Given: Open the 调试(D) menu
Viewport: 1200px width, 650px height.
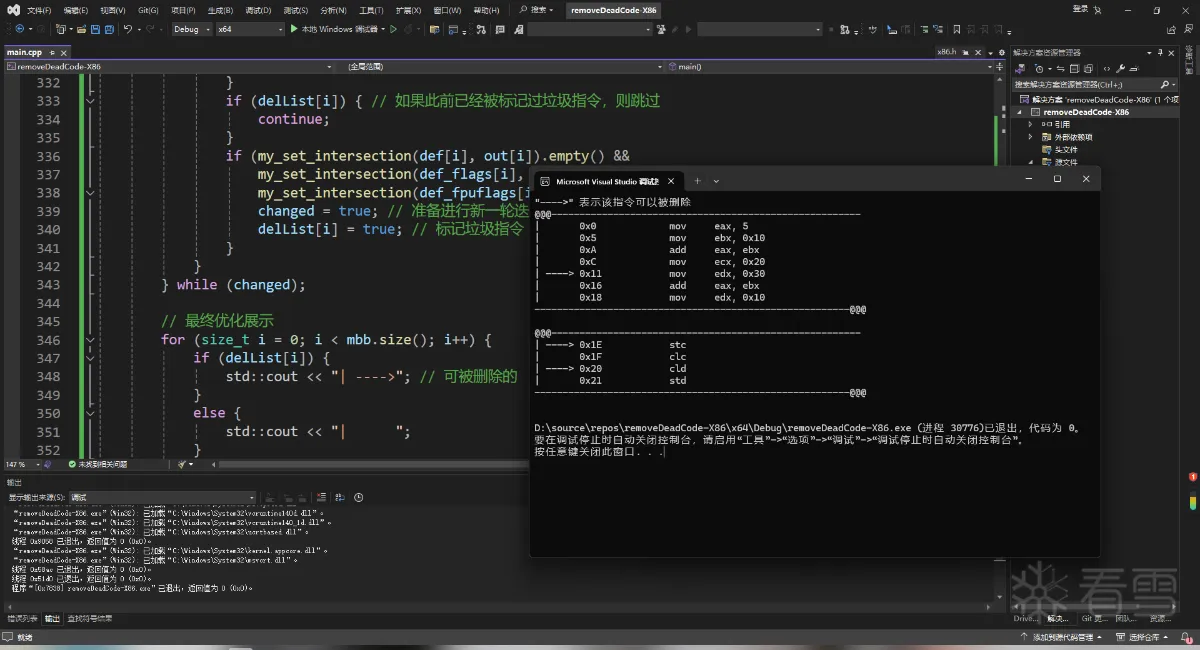Looking at the screenshot, I should click(x=258, y=10).
